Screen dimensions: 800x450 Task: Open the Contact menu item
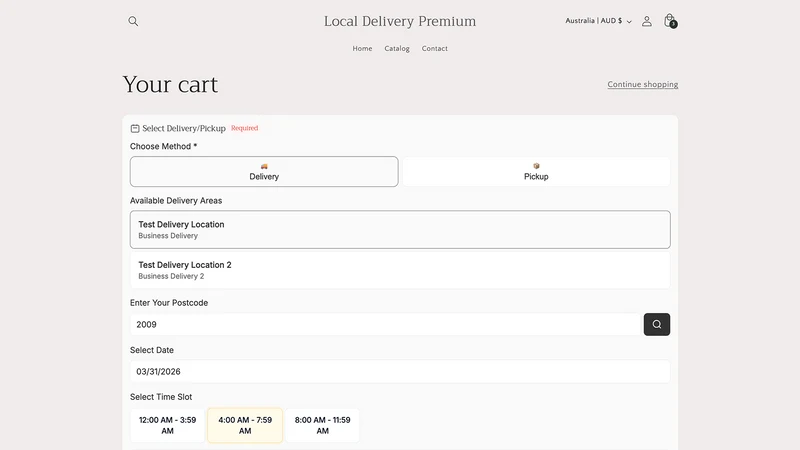[x=435, y=48]
